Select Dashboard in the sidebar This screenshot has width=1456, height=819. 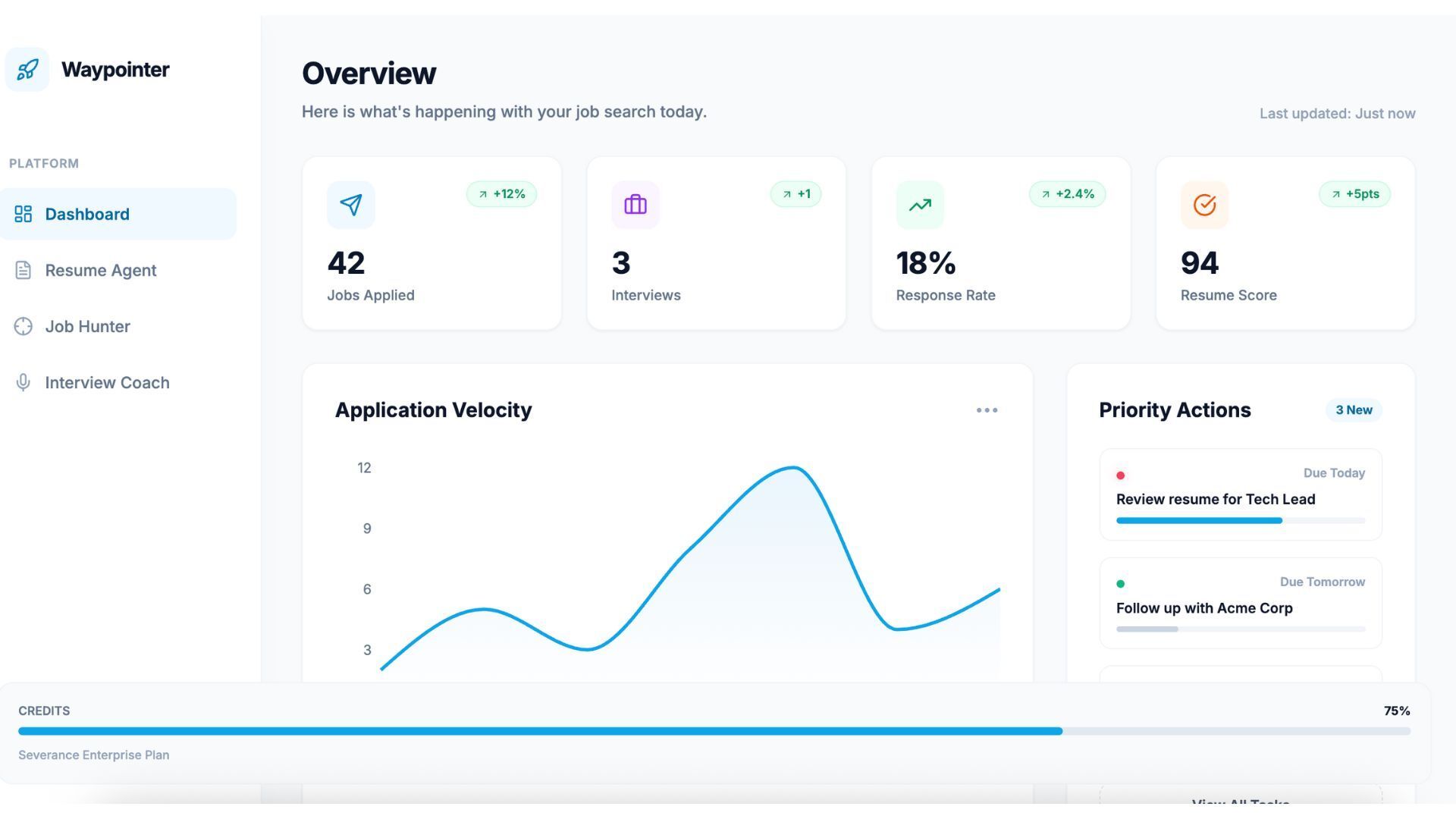(x=87, y=215)
